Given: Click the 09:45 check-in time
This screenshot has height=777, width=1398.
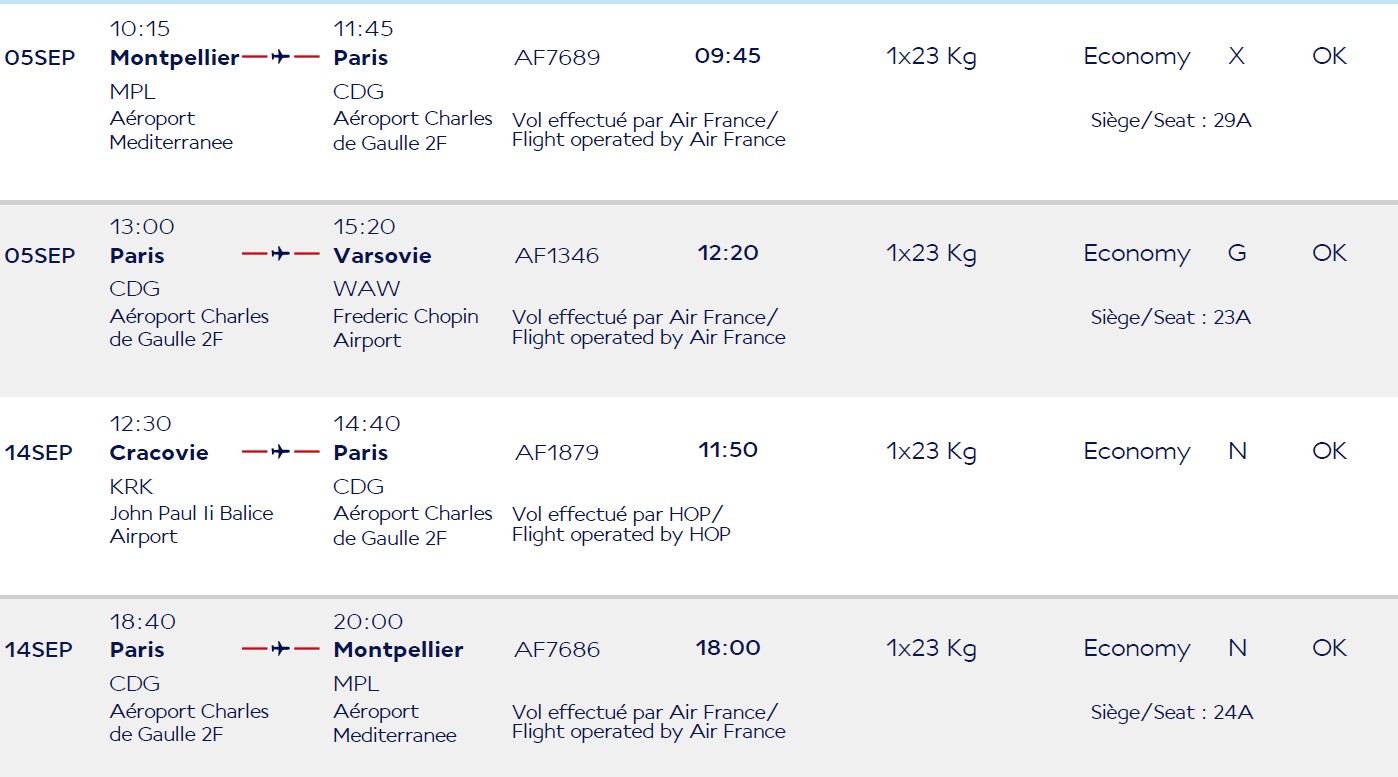Looking at the screenshot, I should point(728,56).
